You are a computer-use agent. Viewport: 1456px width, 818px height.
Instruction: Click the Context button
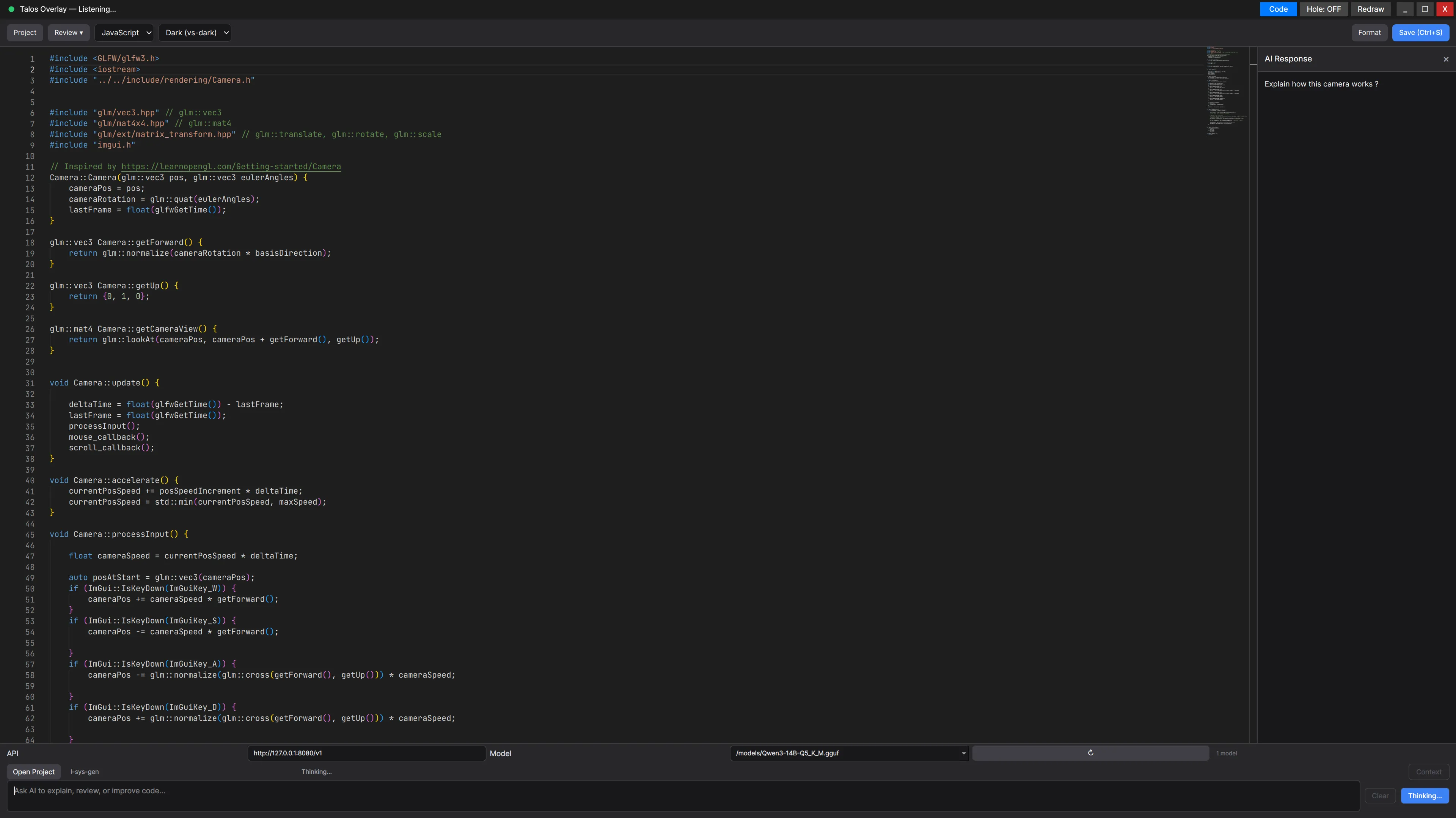[1428, 772]
